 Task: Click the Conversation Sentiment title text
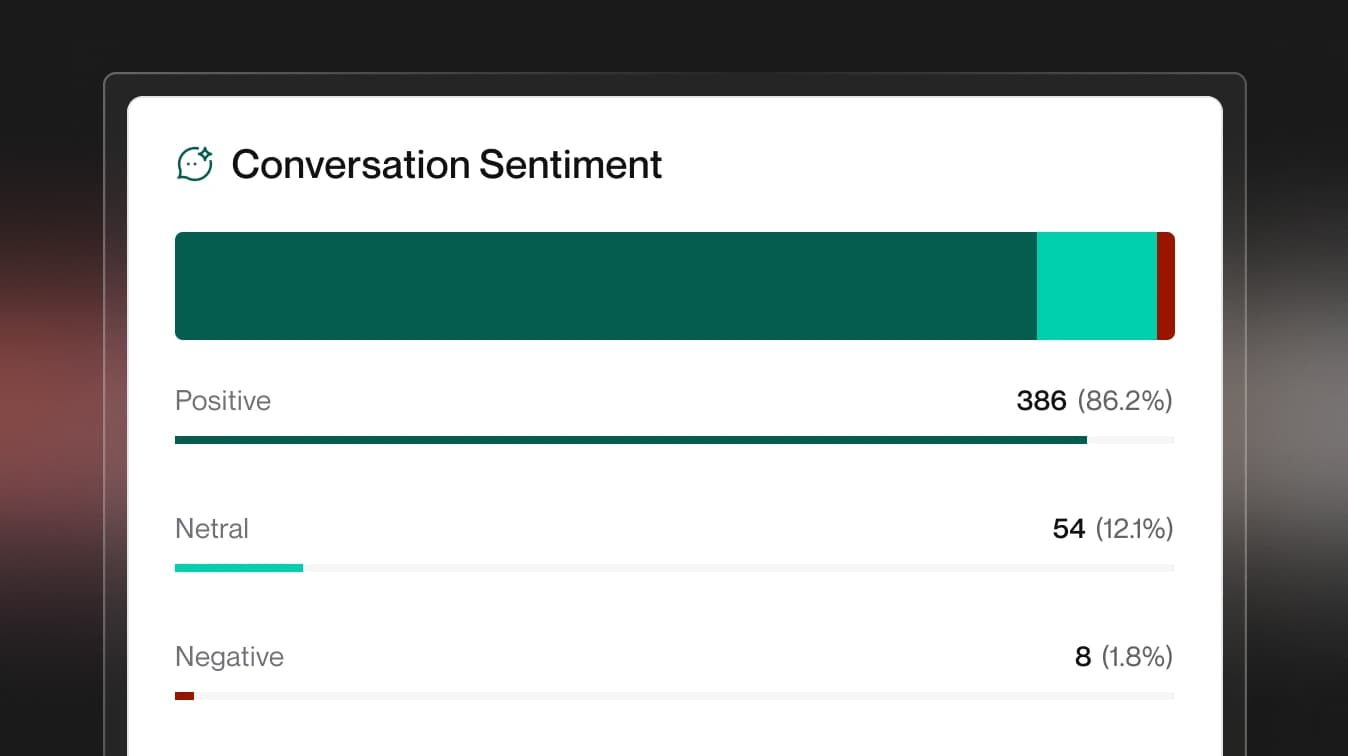coord(447,164)
